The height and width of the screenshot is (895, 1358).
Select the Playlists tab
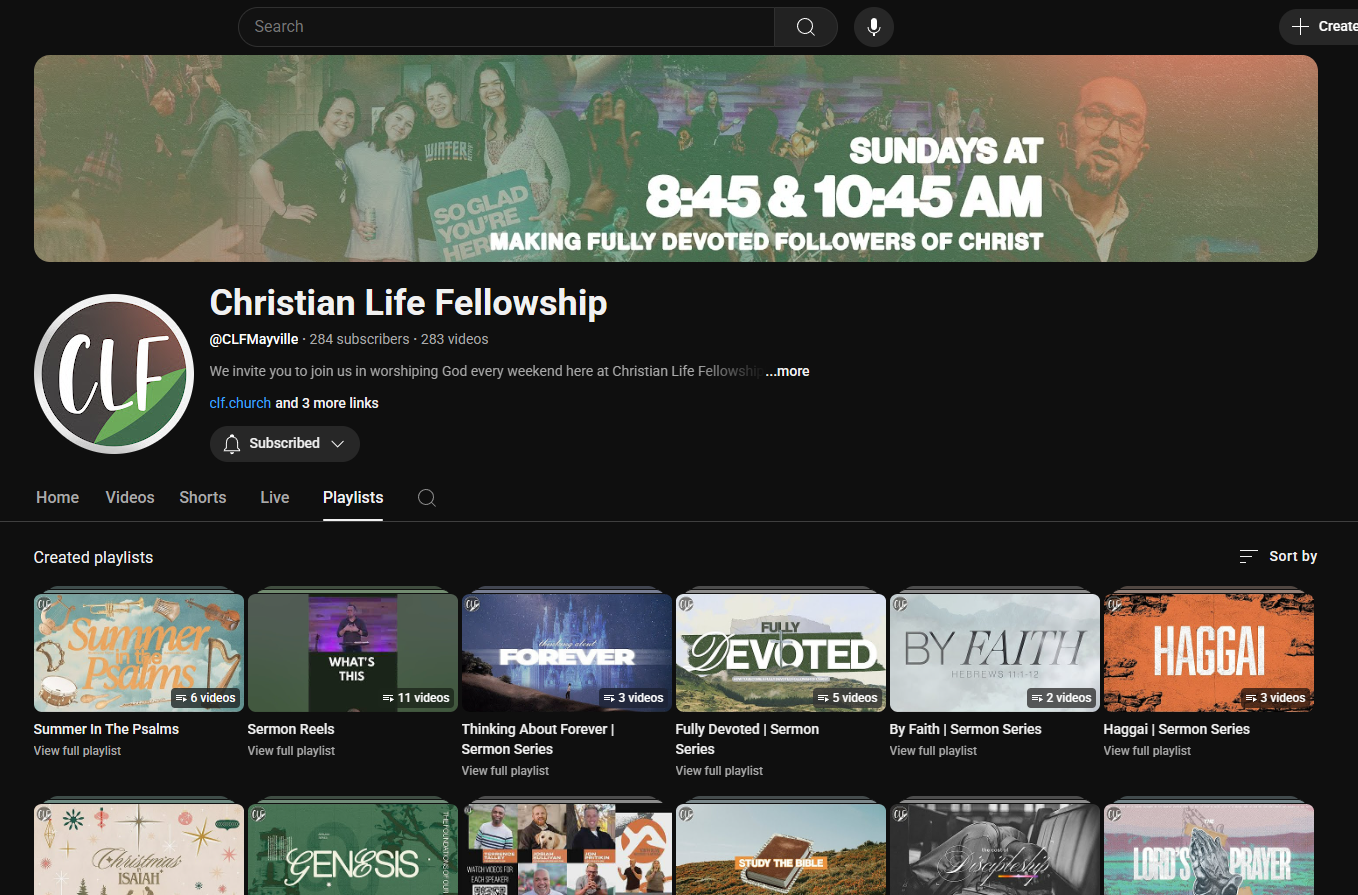click(x=353, y=497)
